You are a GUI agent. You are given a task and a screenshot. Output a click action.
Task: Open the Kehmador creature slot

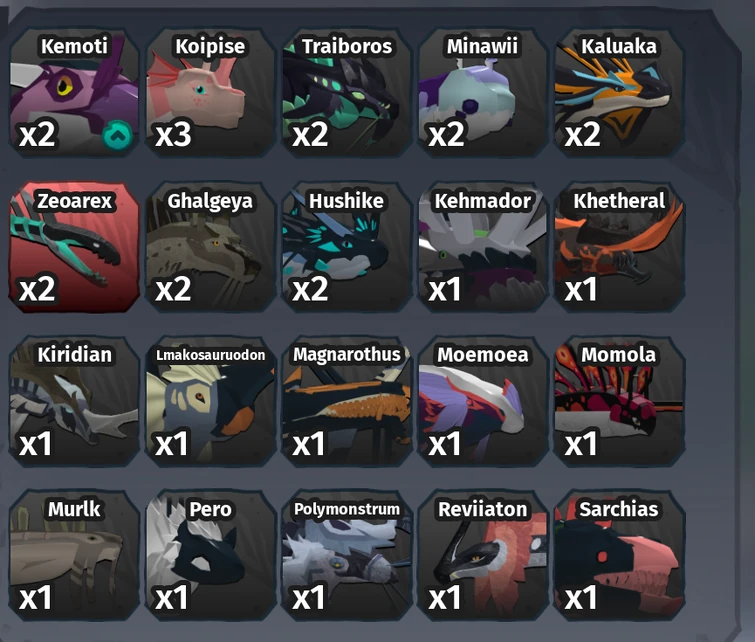click(483, 247)
